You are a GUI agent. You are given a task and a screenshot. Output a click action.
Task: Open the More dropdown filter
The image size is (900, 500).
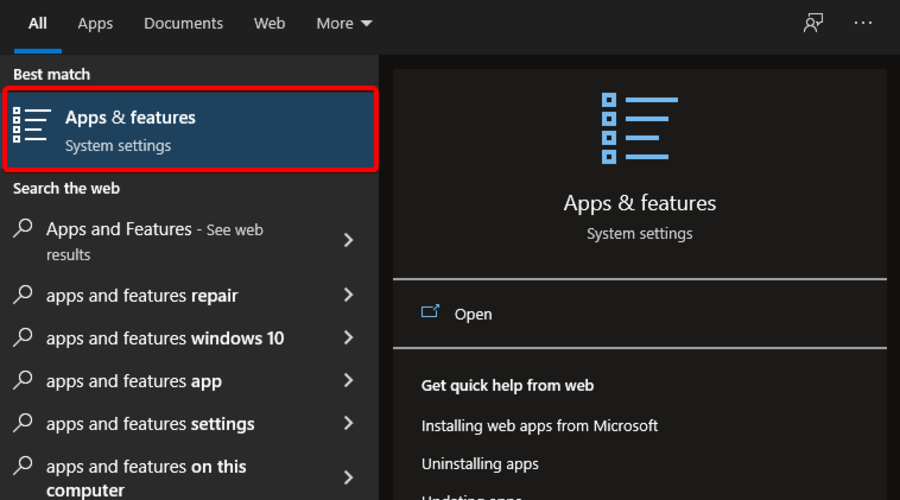coord(344,24)
